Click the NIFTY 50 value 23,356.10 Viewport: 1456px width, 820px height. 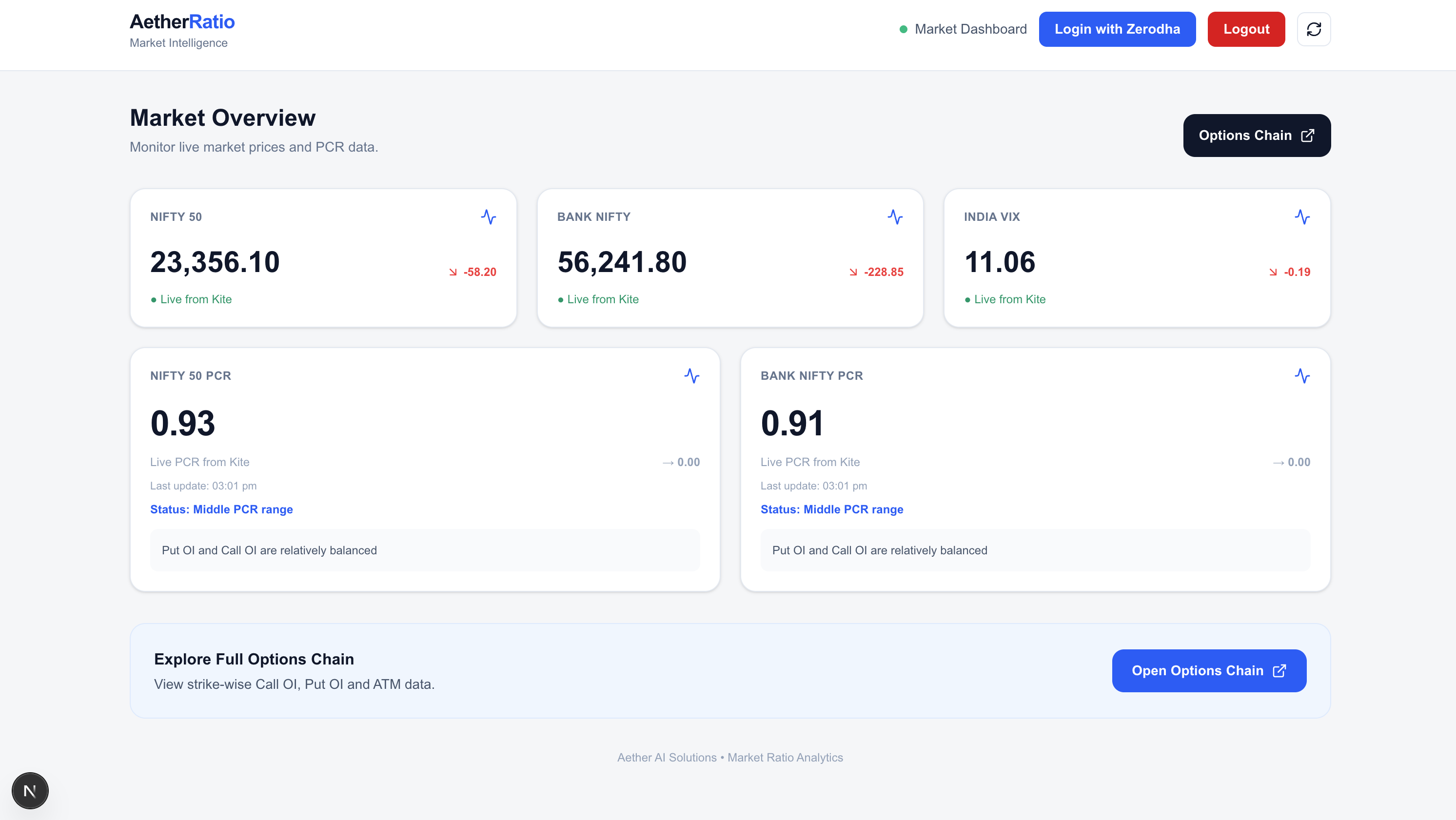tap(215, 262)
